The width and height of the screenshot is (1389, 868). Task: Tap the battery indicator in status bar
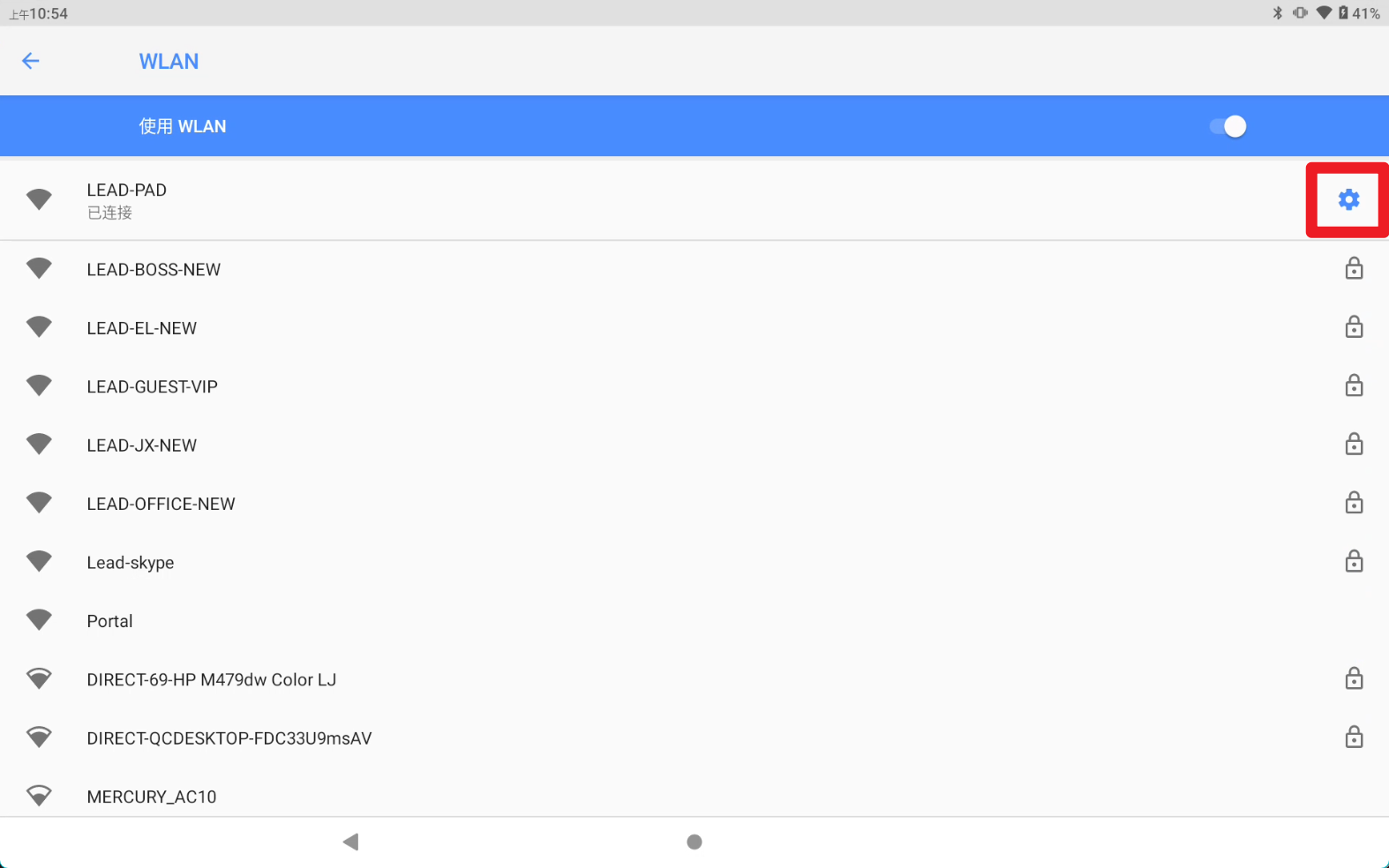[x=1343, y=13]
